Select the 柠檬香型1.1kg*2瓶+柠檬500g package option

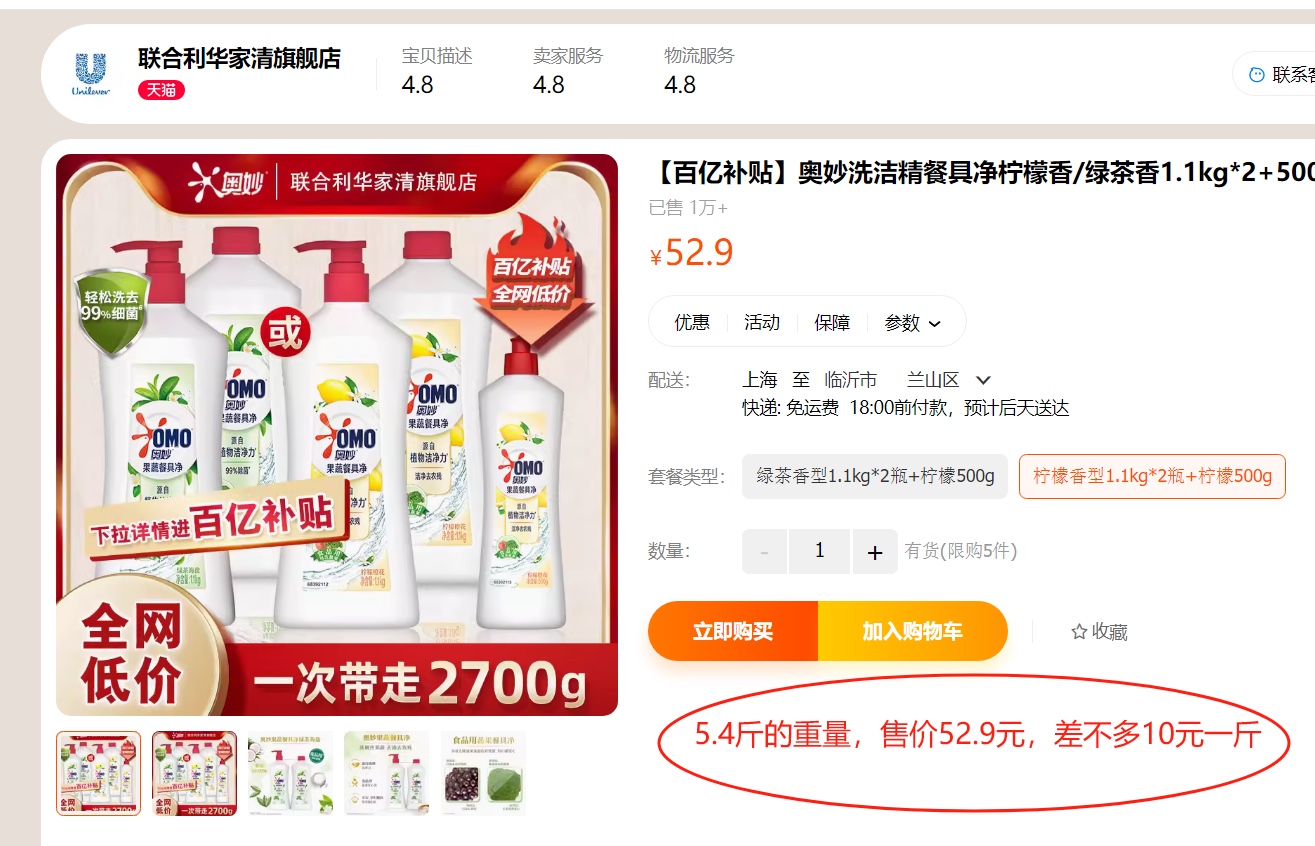pyautogui.click(x=1152, y=476)
